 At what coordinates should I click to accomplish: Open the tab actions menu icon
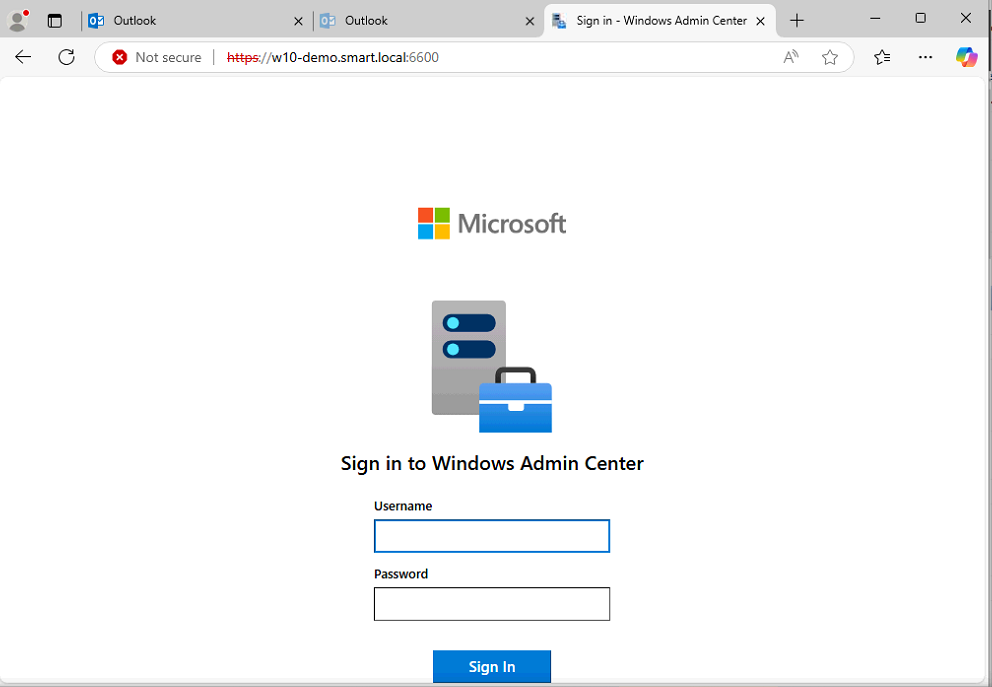coord(55,21)
